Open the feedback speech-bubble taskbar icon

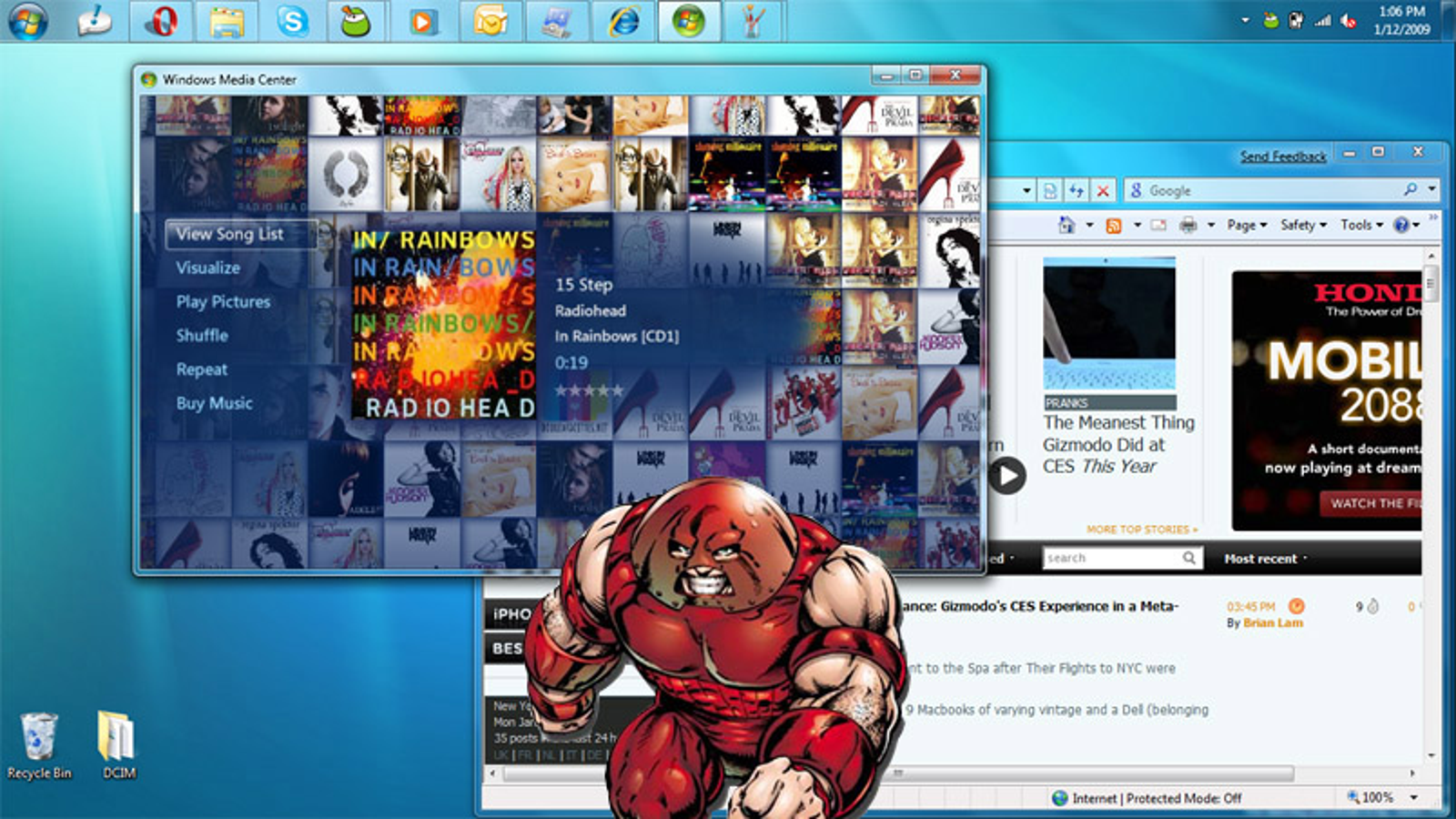click(x=95, y=20)
